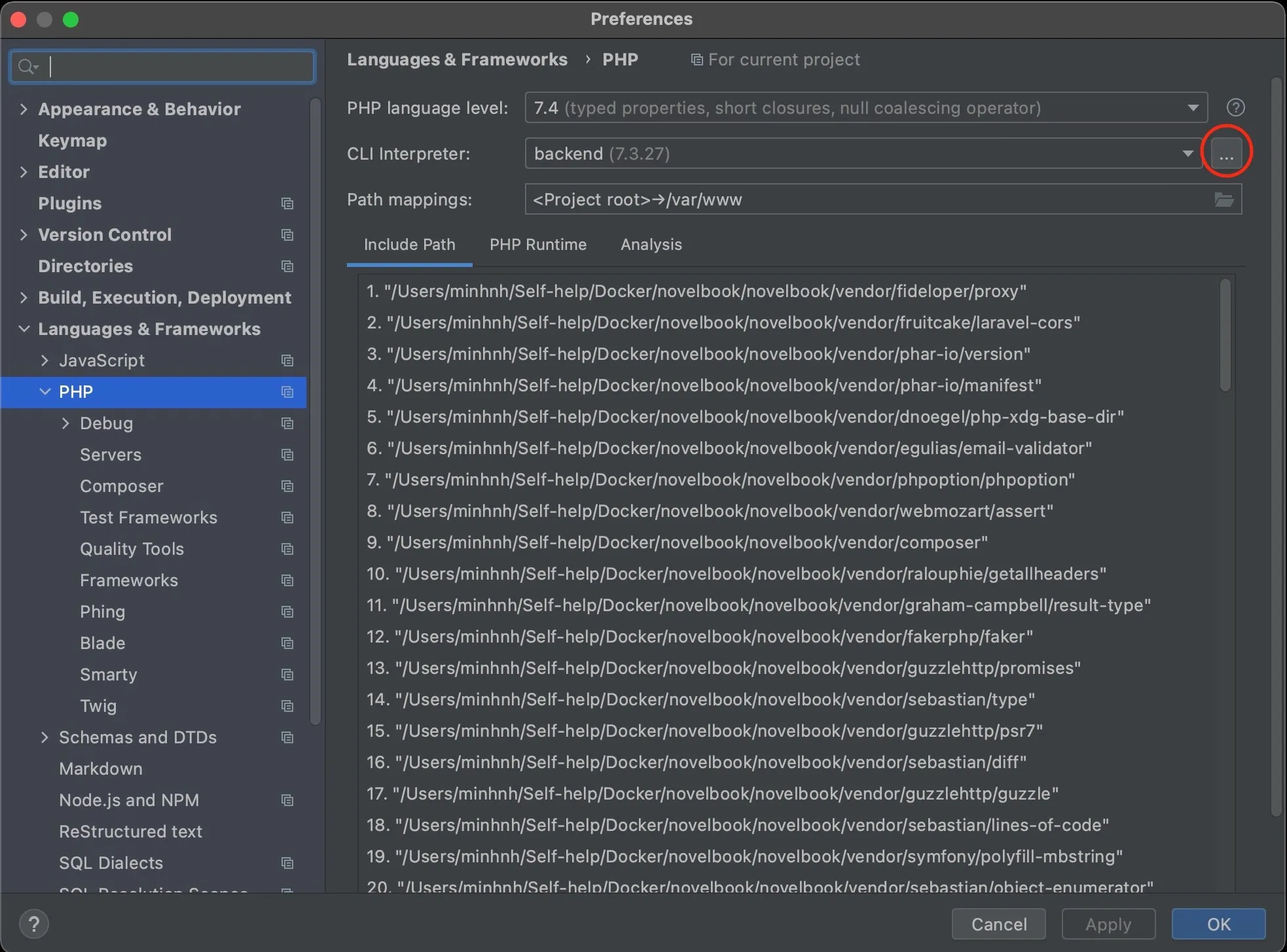Click the copy icon next to Node.js and NPM
Viewport: 1287px width, 952px height.
coord(288,800)
